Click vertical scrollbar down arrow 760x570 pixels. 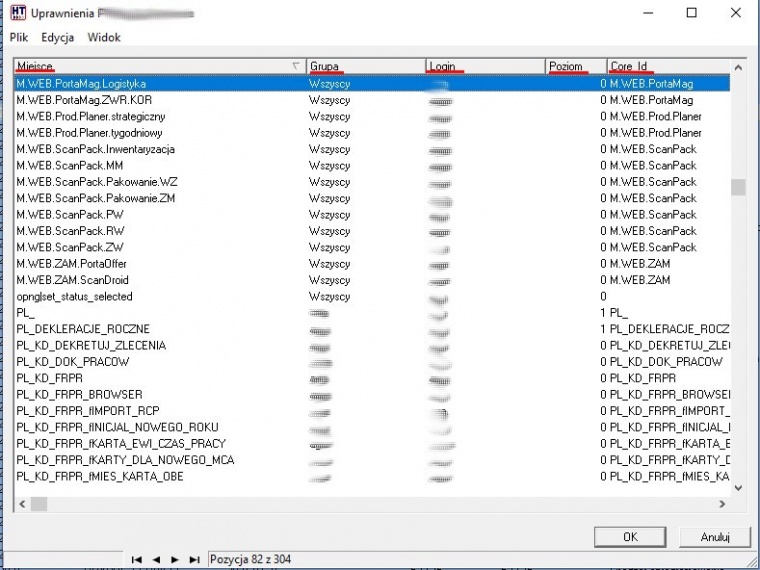click(738, 488)
